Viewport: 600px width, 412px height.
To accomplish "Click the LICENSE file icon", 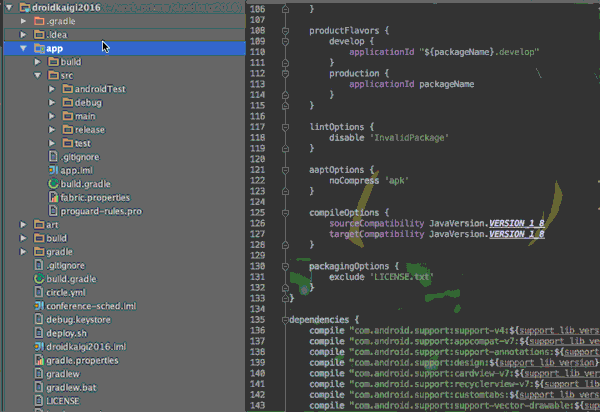I will tap(39, 401).
